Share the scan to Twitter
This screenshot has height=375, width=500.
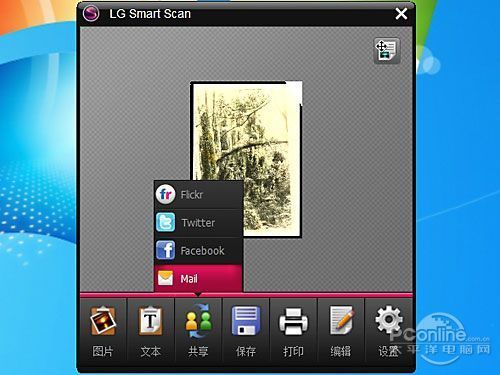198,223
